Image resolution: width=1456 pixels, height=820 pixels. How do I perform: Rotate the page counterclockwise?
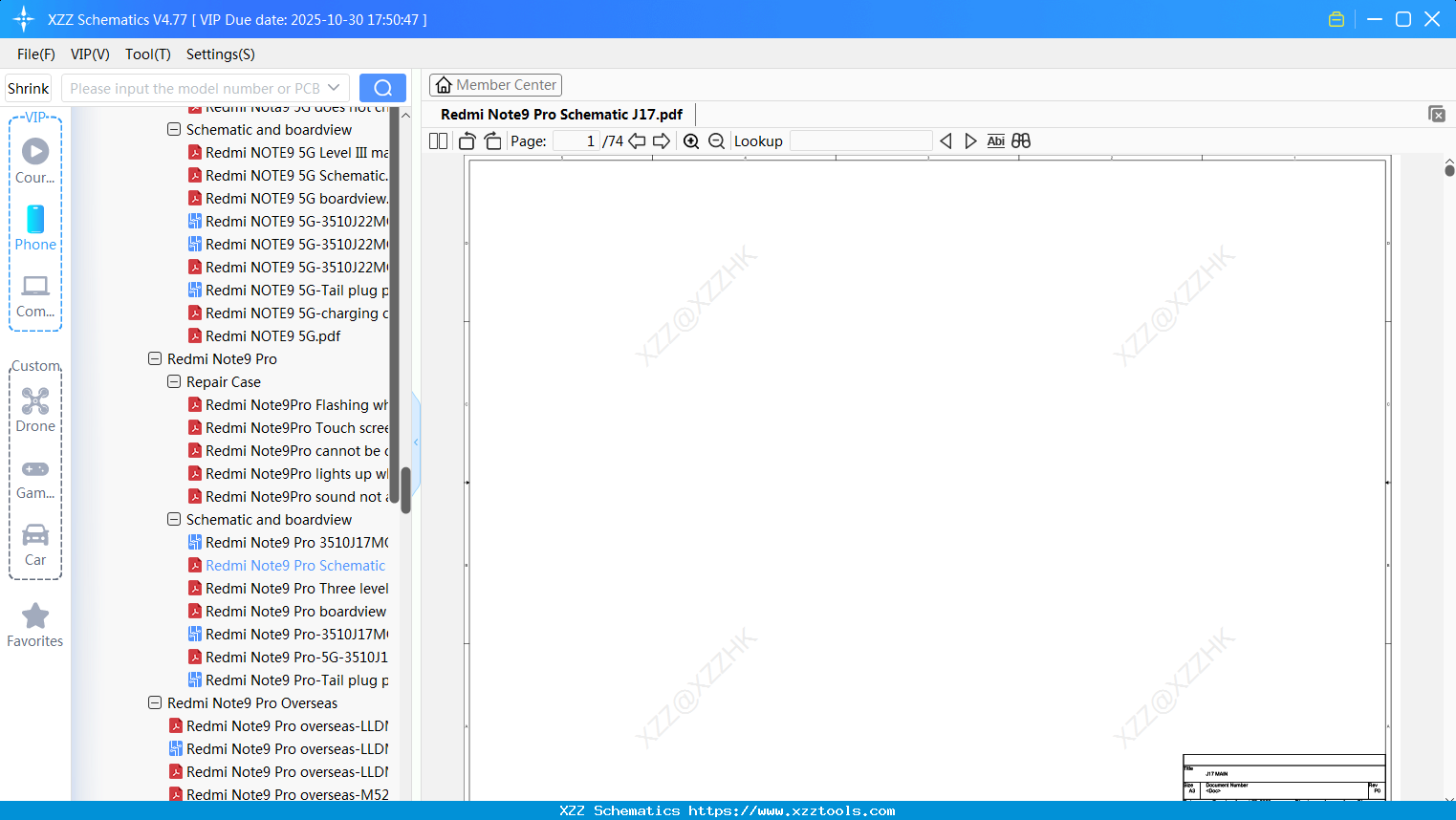click(467, 141)
